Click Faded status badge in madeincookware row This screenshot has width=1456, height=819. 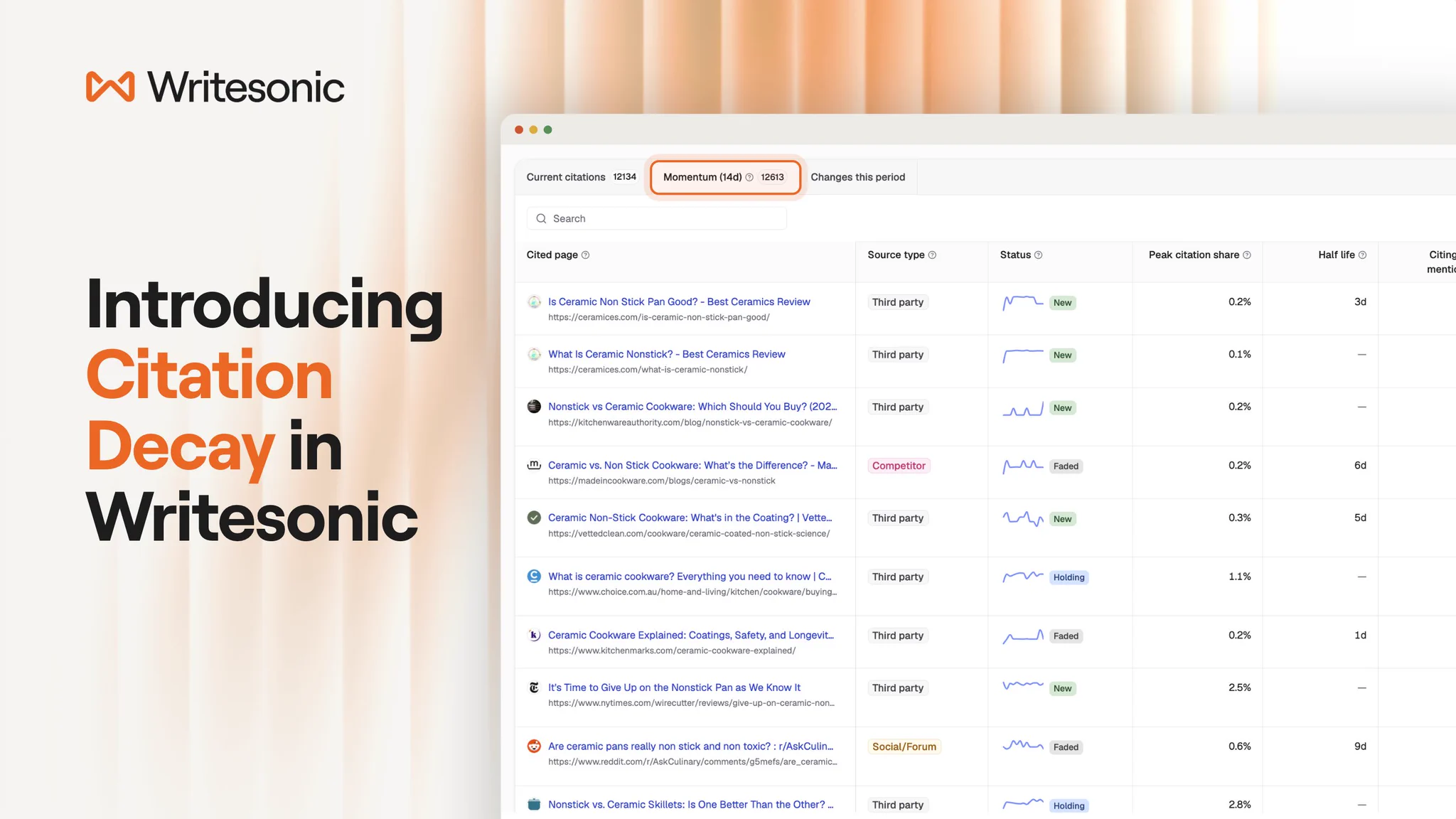pos(1066,466)
